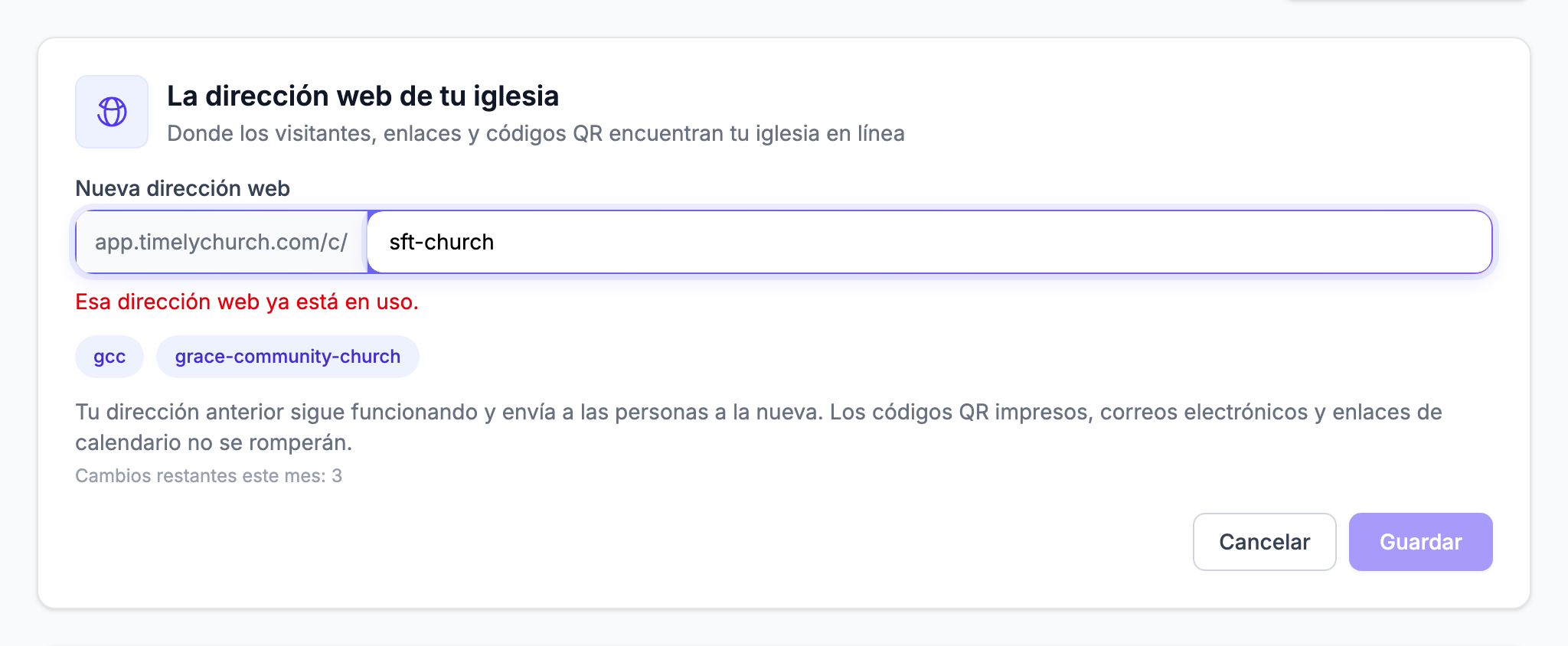Screen dimensions: 1568x646
Task: Click the note starting 'Tu dirección anterior sigue funcionando'
Action: point(759,427)
